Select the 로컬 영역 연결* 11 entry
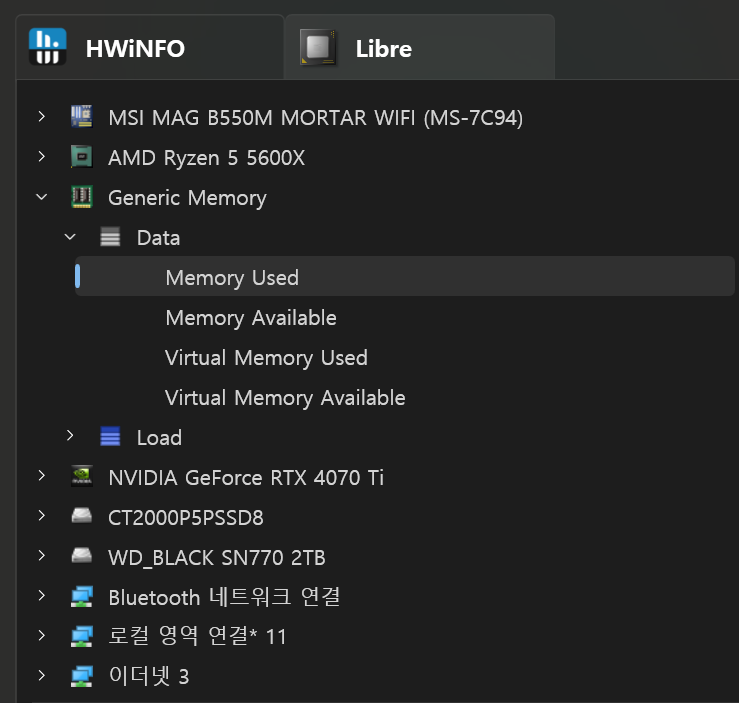Screen dimensions: 739x703 coord(197,637)
